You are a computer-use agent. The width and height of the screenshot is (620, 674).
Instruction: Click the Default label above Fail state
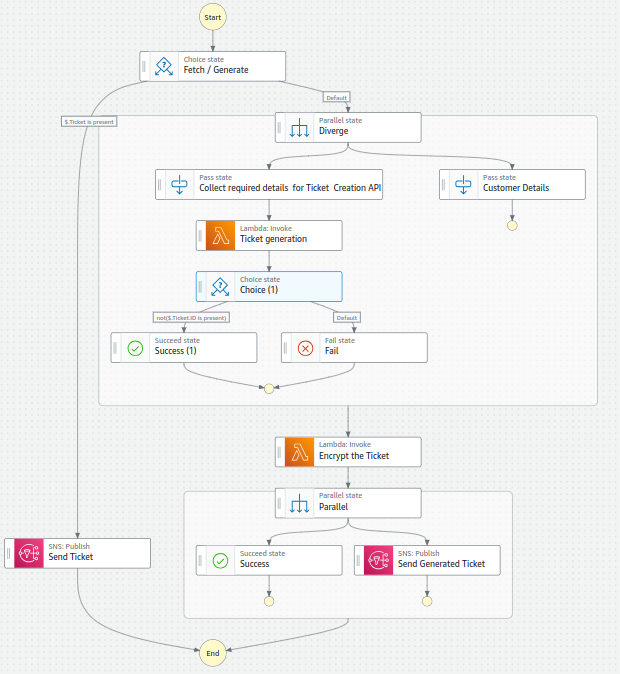[347, 318]
